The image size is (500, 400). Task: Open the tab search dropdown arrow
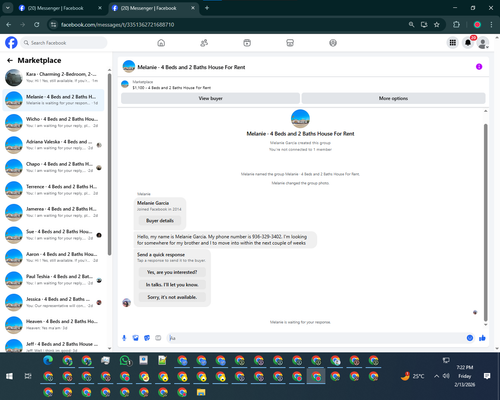coord(7,8)
